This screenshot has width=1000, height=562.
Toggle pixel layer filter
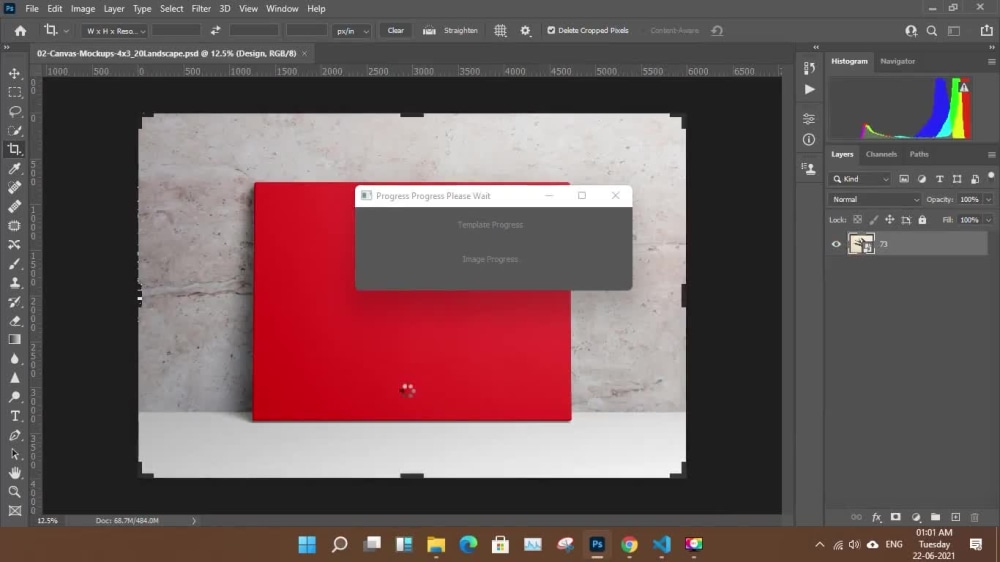pyautogui.click(x=904, y=179)
